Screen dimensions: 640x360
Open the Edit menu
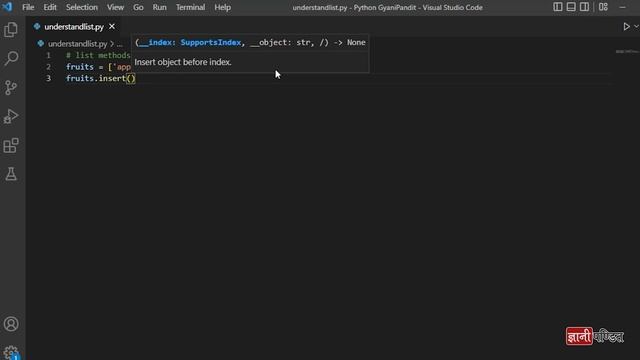click(x=50, y=7)
